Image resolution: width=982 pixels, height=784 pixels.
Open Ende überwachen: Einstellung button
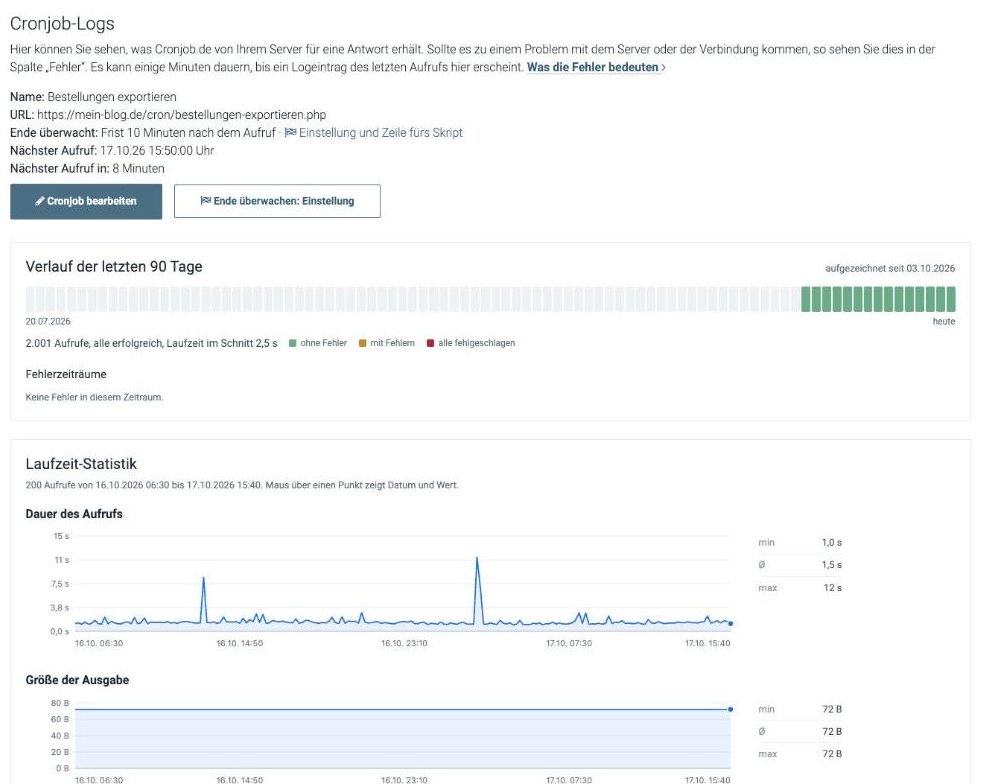[x=277, y=201]
